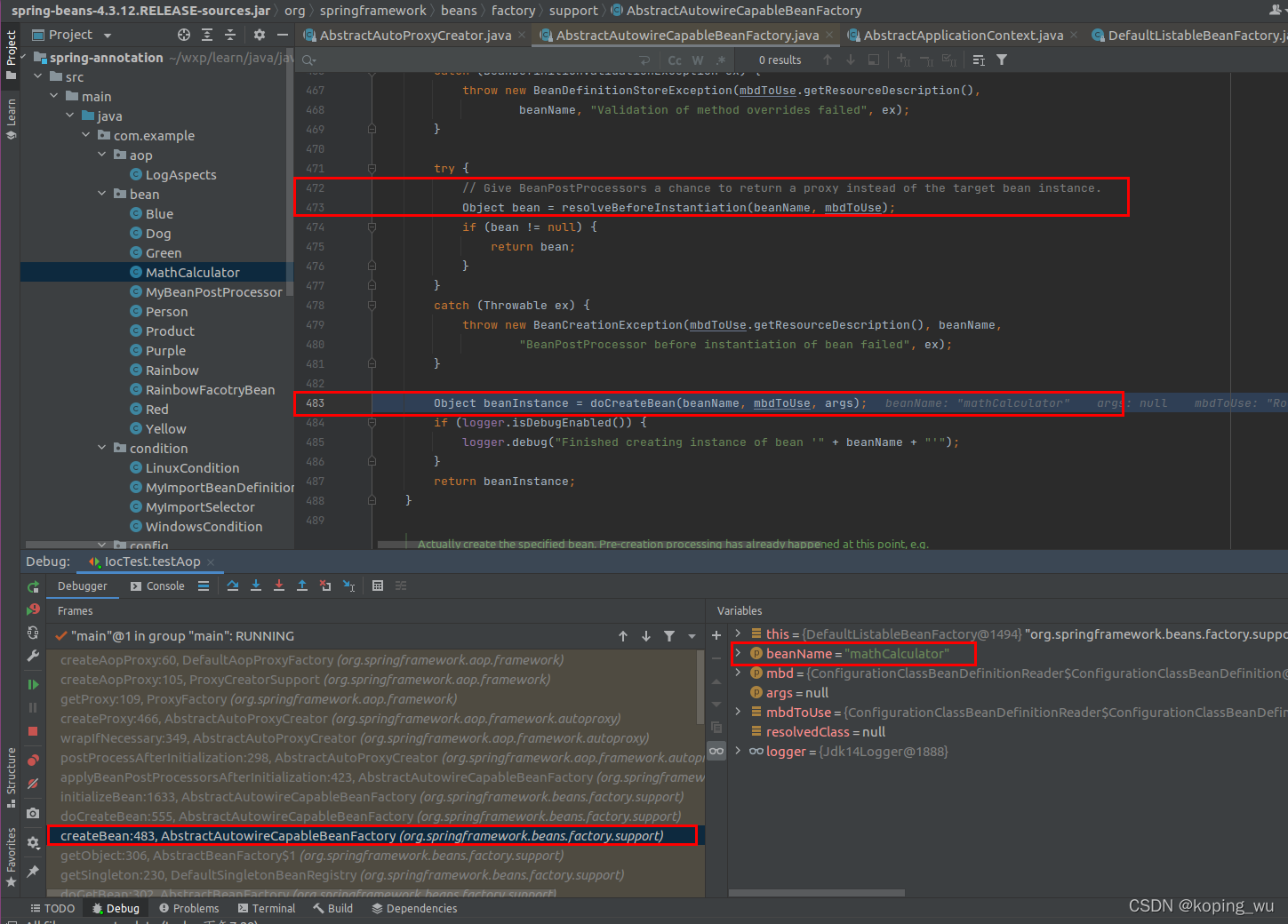
Task: Collapse the src folder in Project tree
Action: pyautogui.click(x=38, y=76)
